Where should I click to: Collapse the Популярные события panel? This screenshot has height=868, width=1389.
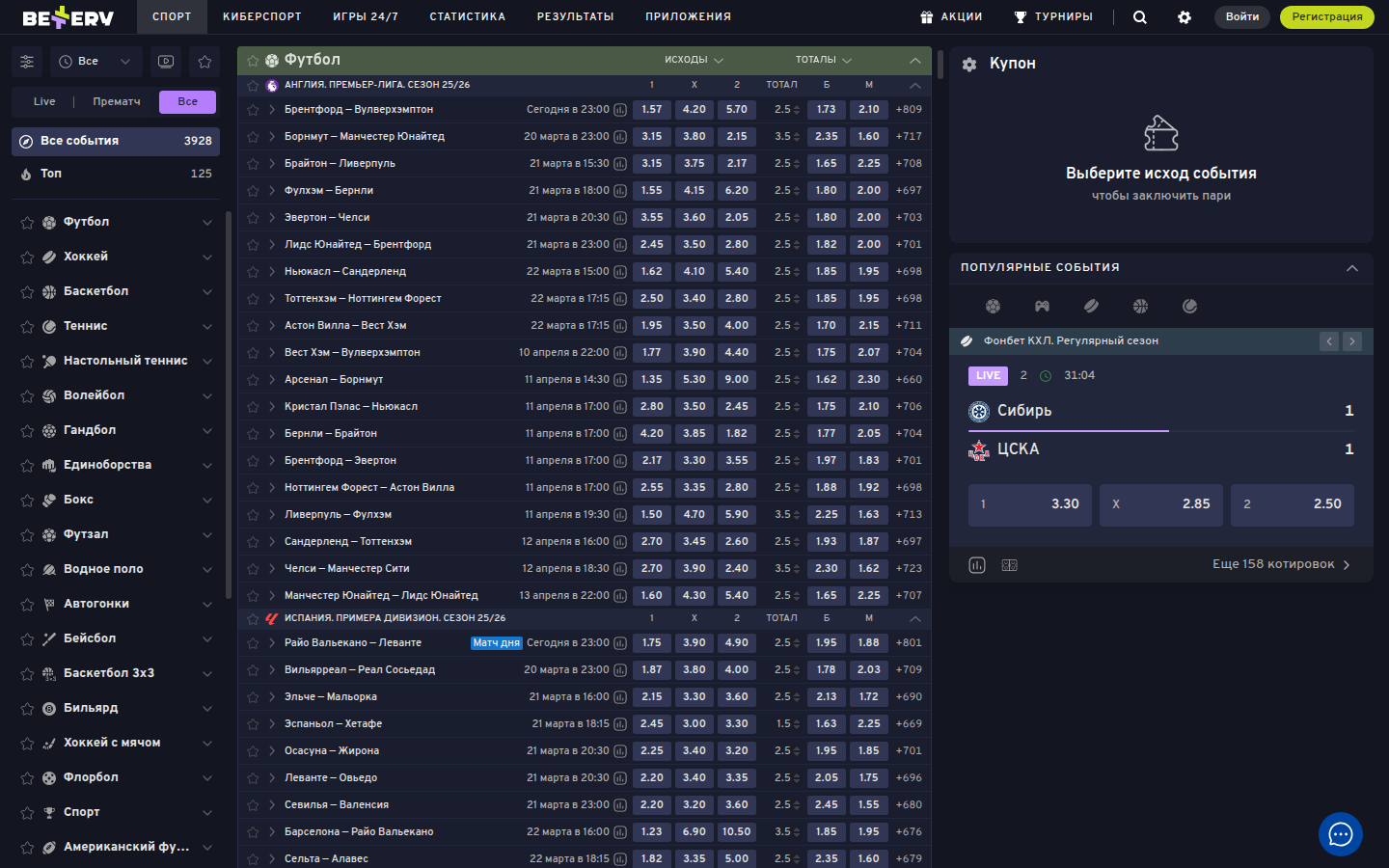click(x=1351, y=268)
